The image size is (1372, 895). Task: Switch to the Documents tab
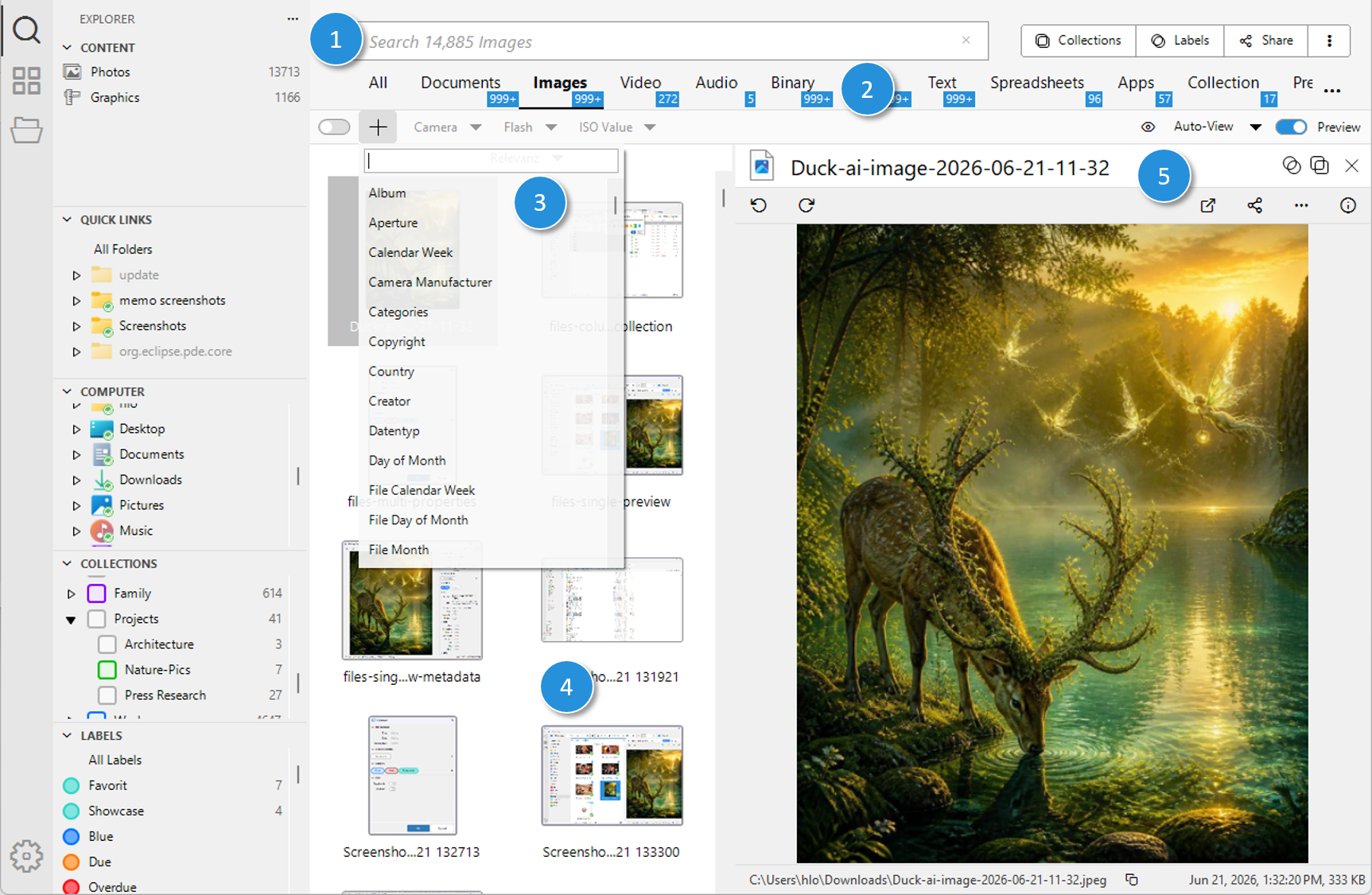(x=461, y=83)
